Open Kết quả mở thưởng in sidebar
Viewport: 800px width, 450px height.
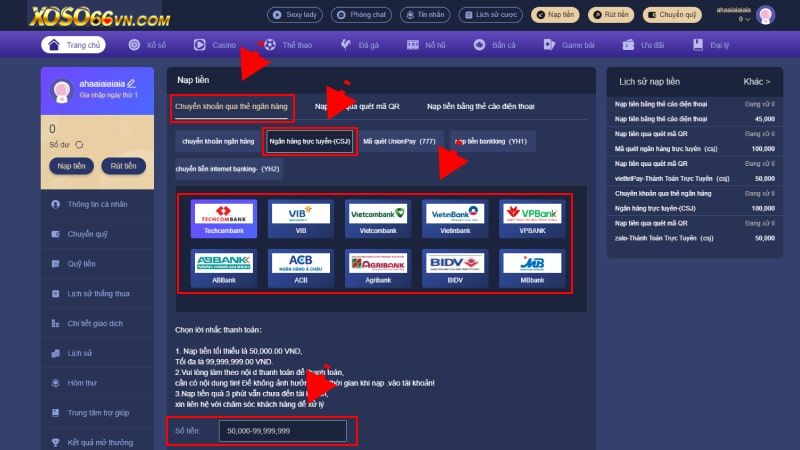click(x=97, y=442)
